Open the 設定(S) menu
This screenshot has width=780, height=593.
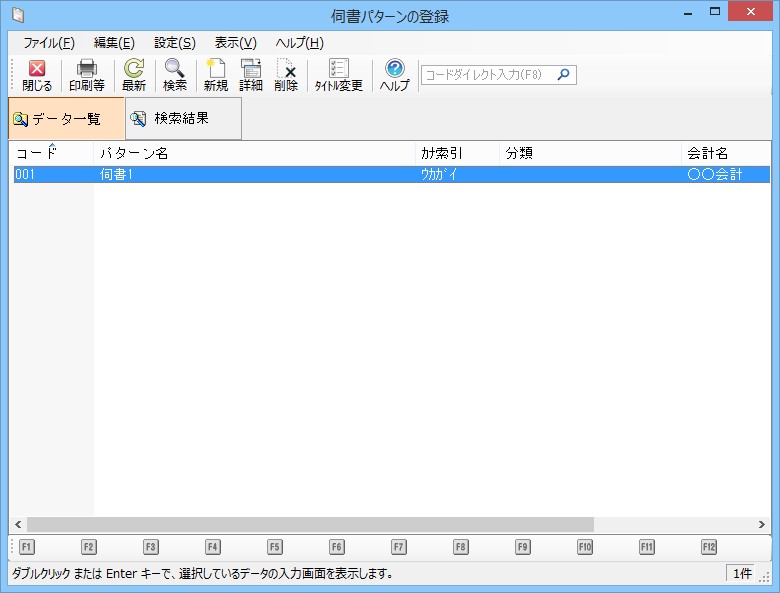click(x=175, y=43)
